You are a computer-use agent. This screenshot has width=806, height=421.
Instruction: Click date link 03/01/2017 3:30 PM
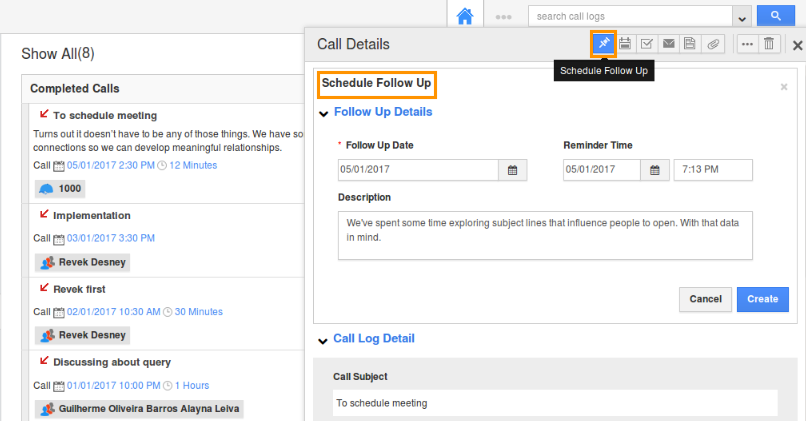(x=111, y=239)
